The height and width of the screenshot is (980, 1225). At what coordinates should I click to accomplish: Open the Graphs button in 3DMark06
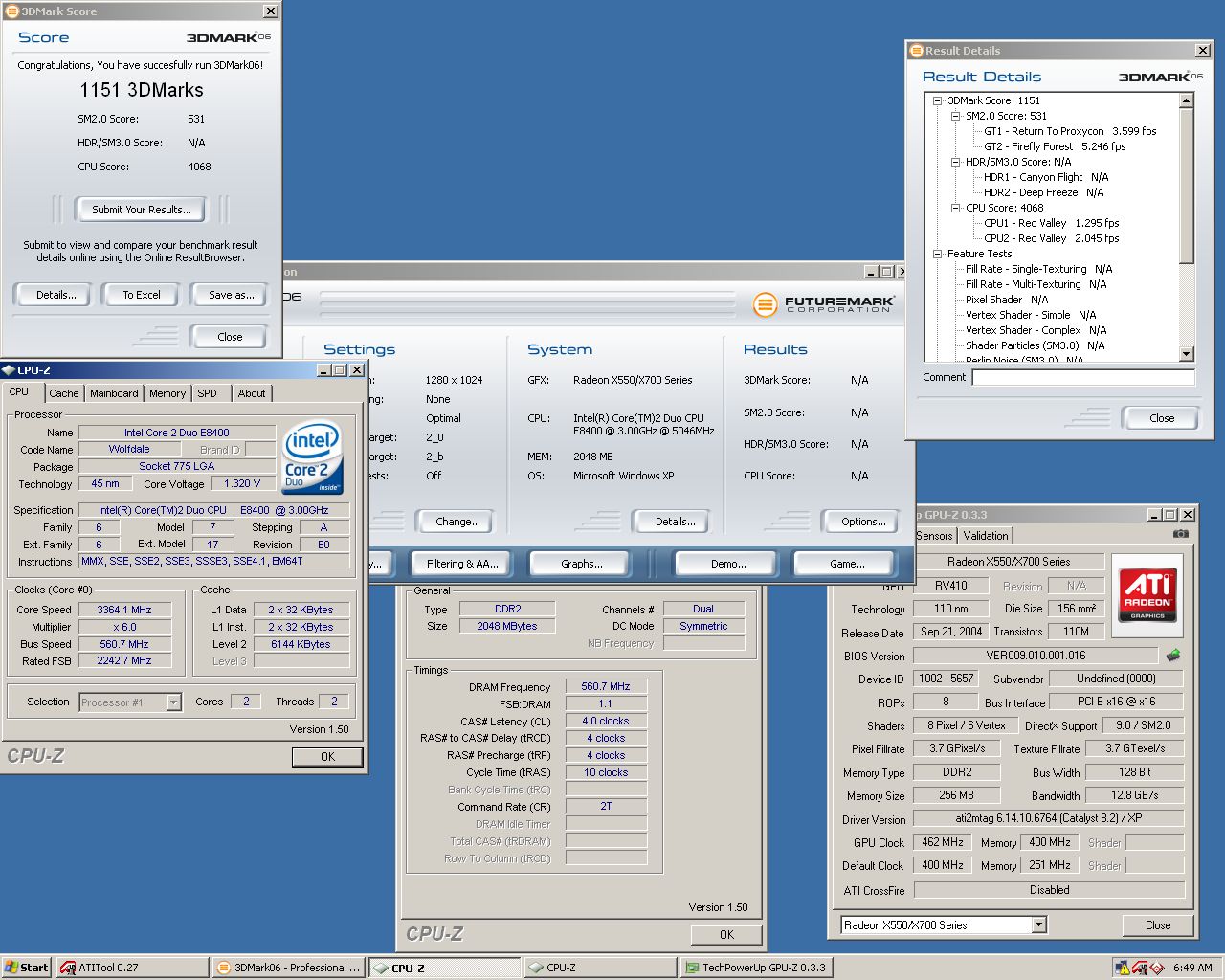(x=582, y=564)
